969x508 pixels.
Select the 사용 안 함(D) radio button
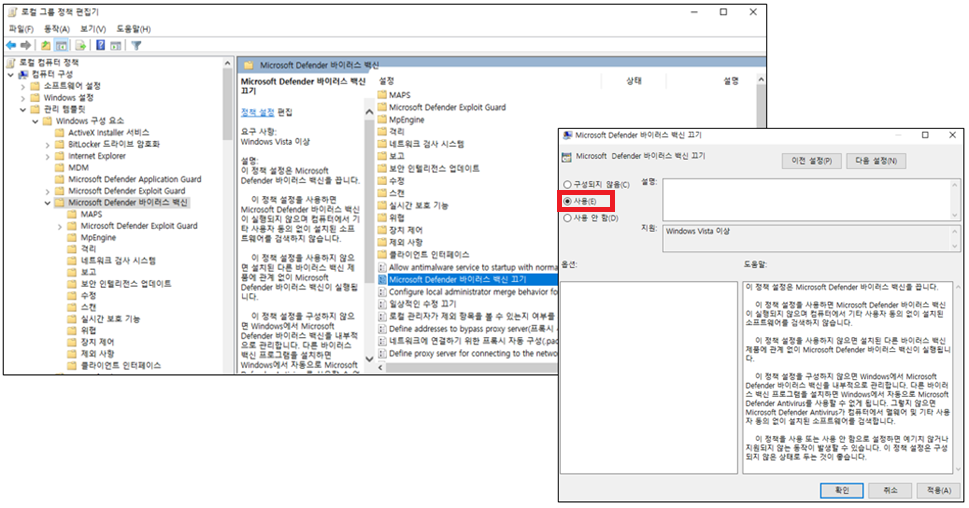click(x=567, y=218)
